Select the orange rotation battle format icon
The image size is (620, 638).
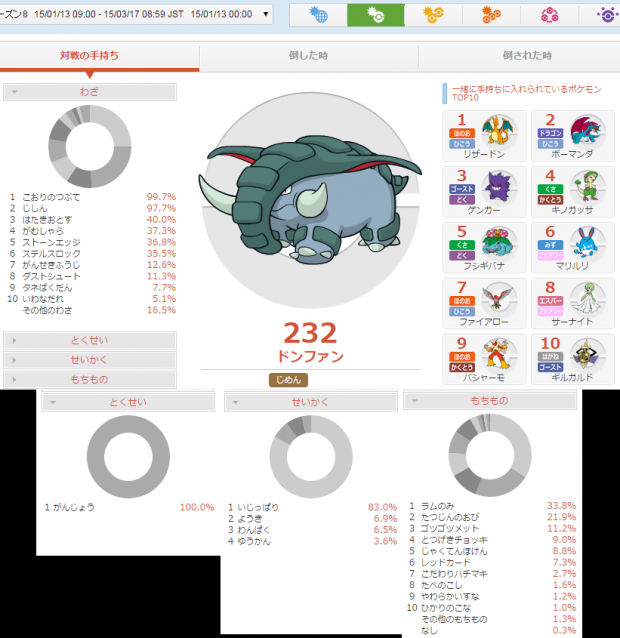coord(491,15)
